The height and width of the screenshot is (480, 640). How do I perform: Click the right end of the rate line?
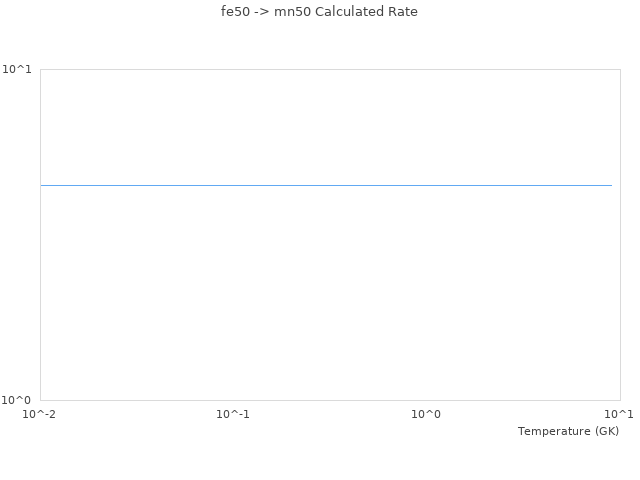point(610,185)
